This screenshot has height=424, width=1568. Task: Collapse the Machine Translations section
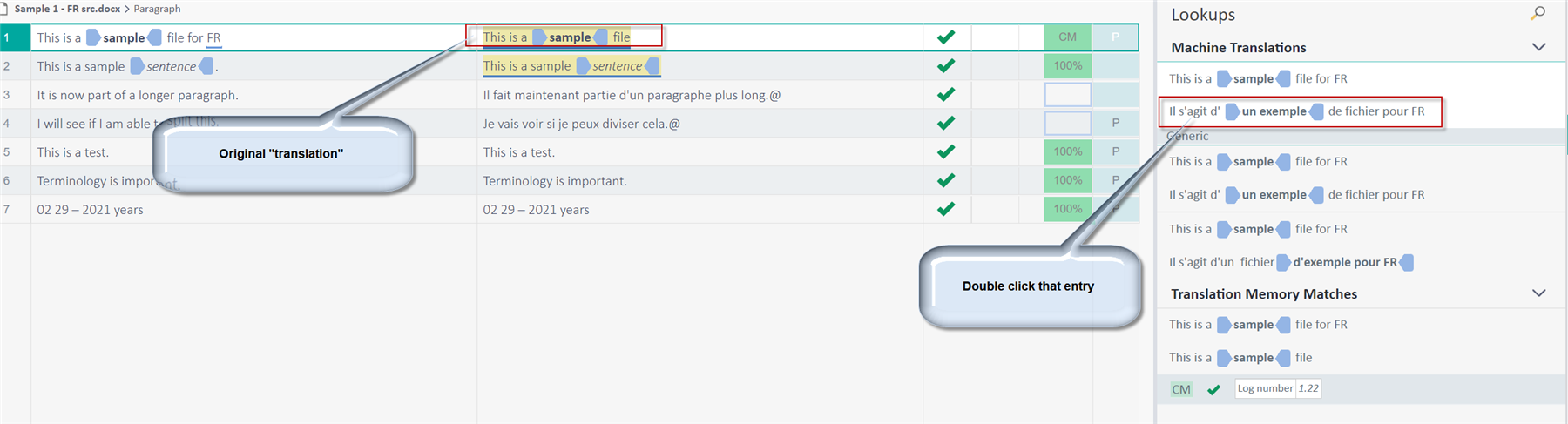point(1538,47)
